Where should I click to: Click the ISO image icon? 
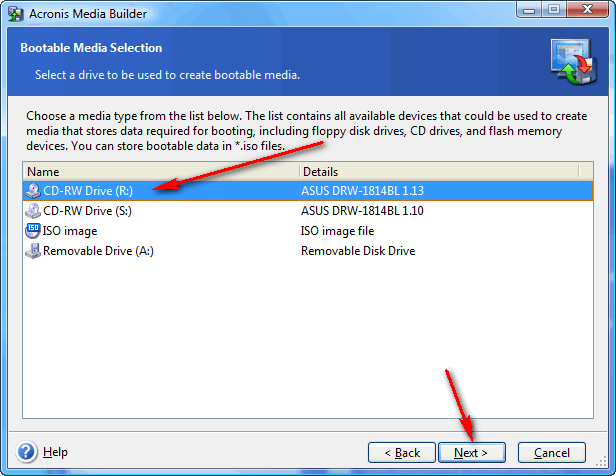coord(33,231)
